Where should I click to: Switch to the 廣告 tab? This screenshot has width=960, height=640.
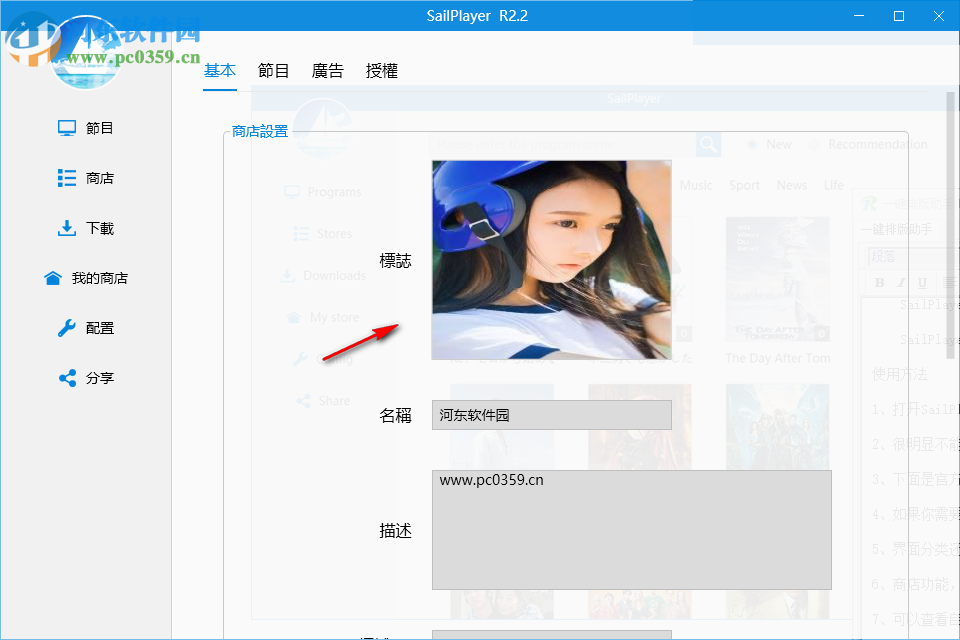click(x=328, y=70)
